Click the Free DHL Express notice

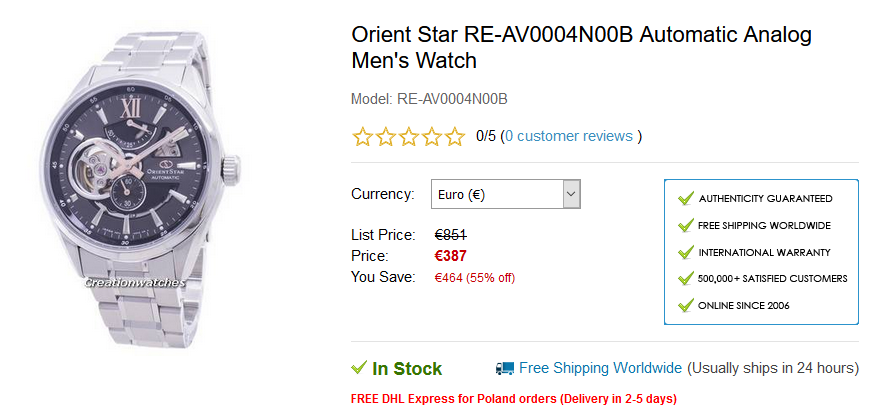coord(513,398)
